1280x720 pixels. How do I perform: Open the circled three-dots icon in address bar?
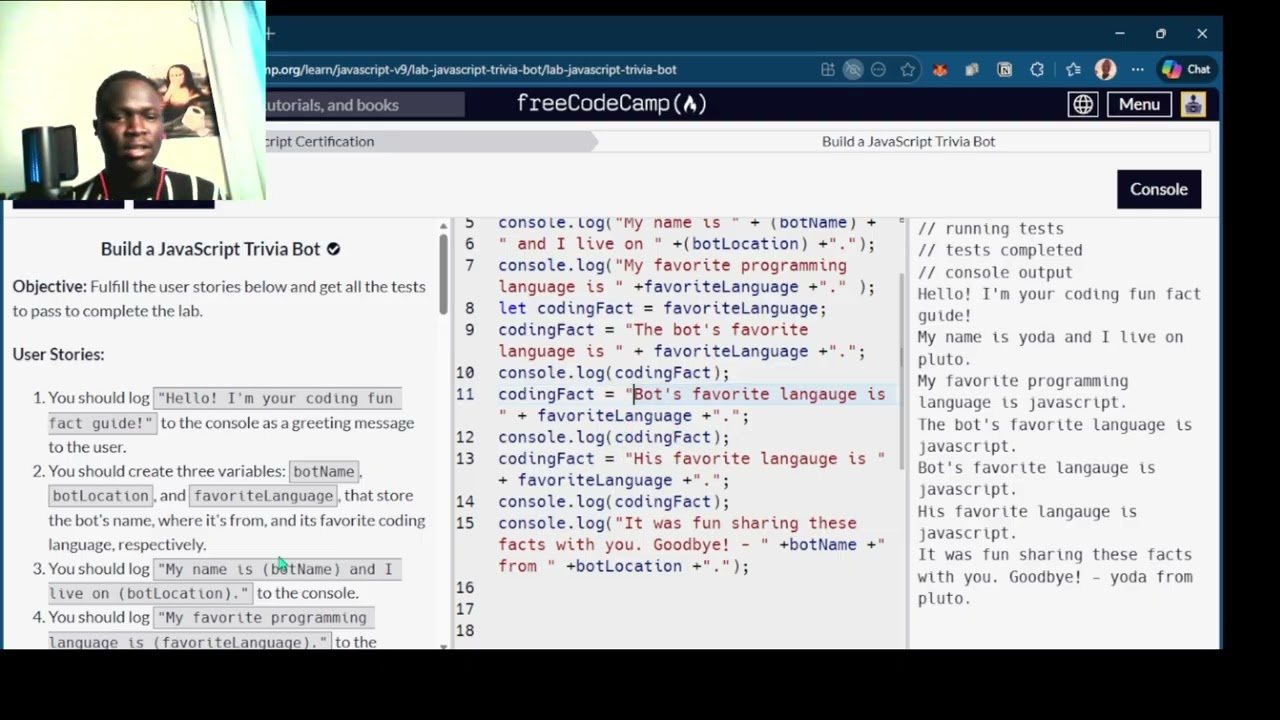[878, 70]
